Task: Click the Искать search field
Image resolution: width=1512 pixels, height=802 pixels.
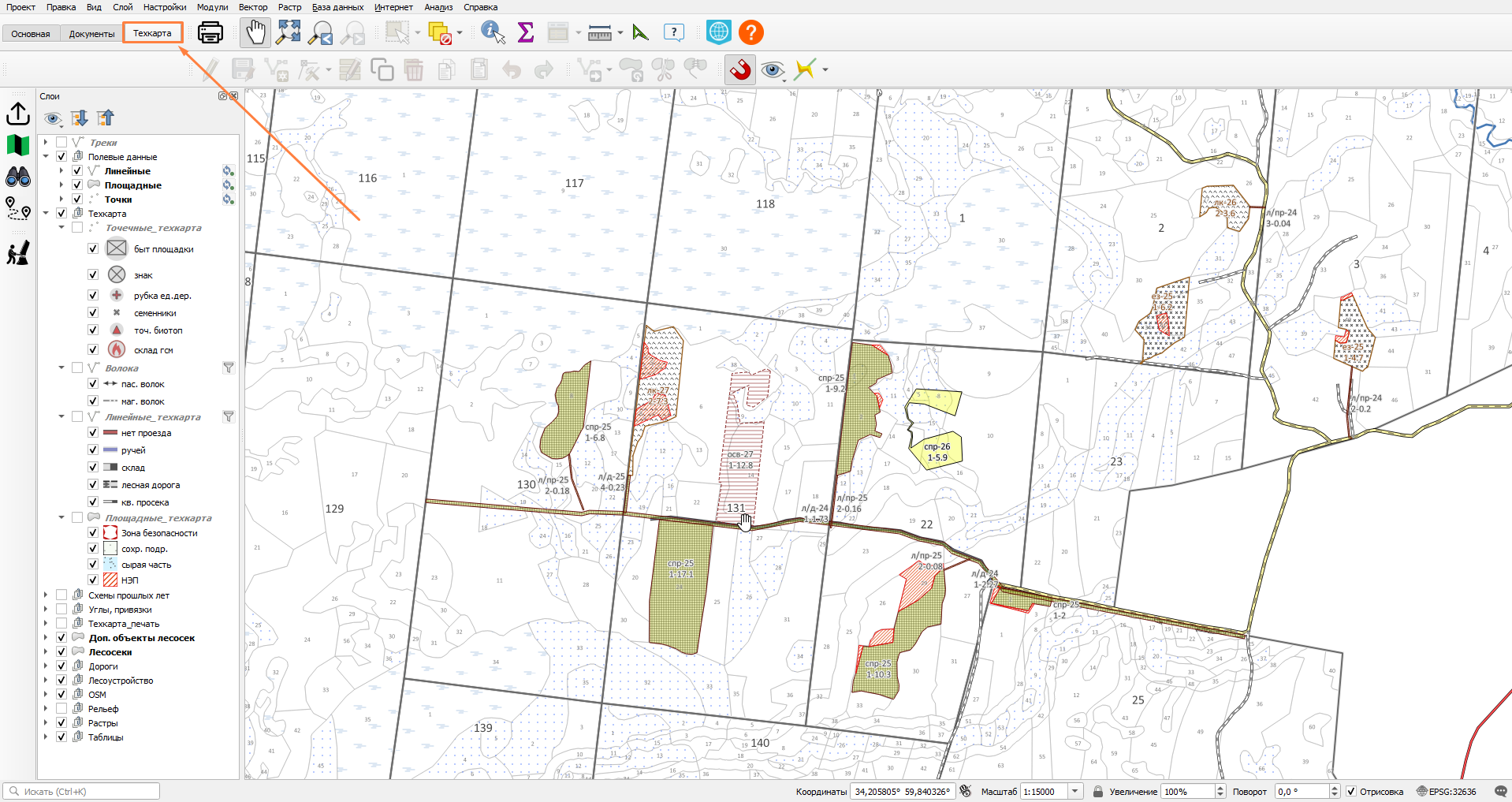Action: (82, 792)
